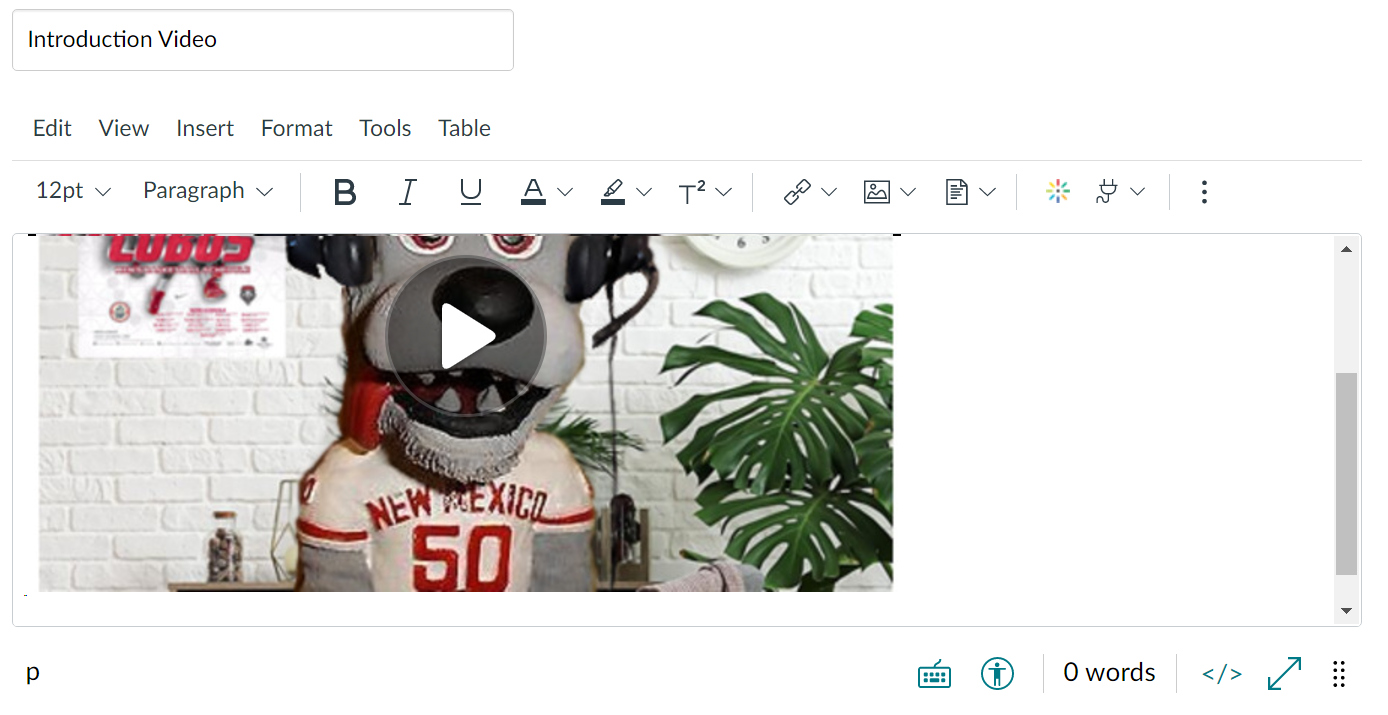Open the 12pt font size dropdown
The width and height of the screenshot is (1388, 715).
pyautogui.click(x=73, y=191)
